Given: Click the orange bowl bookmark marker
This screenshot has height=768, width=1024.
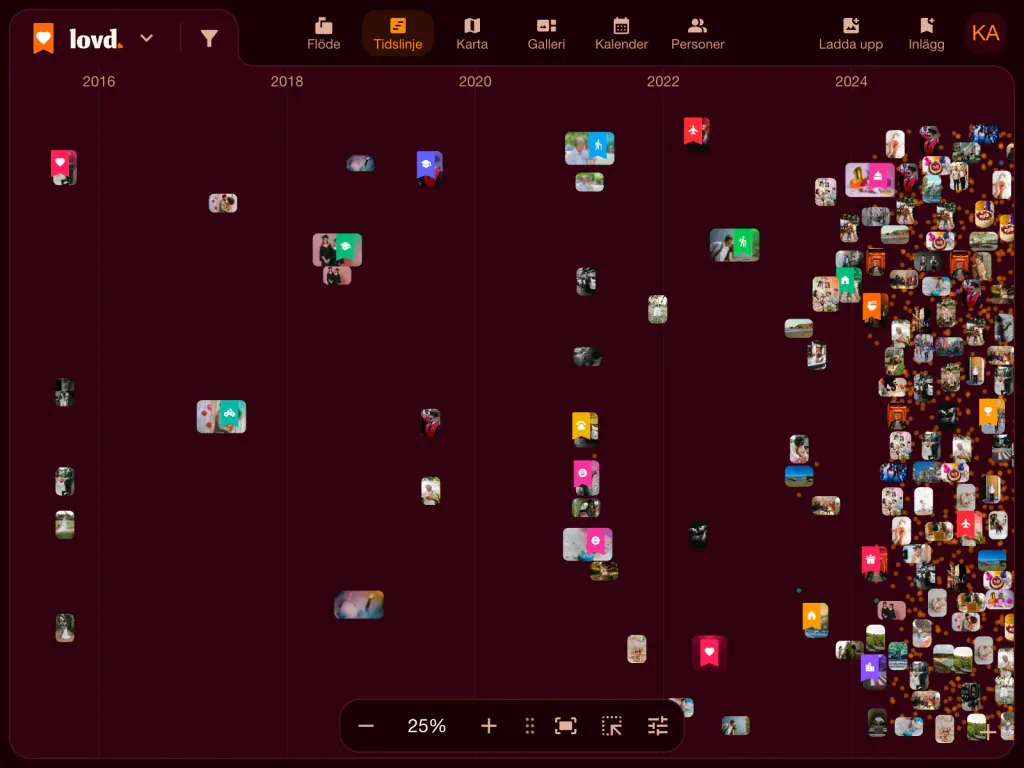Looking at the screenshot, I should [x=872, y=307].
